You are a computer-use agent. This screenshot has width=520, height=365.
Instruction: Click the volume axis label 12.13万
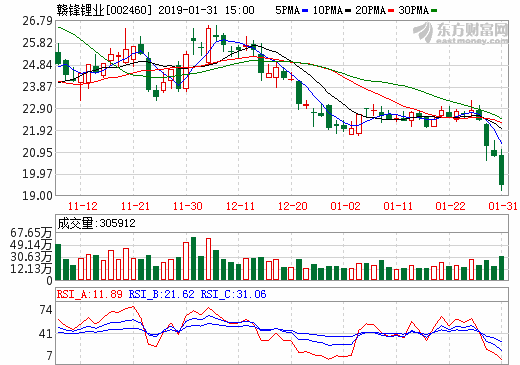(31, 268)
